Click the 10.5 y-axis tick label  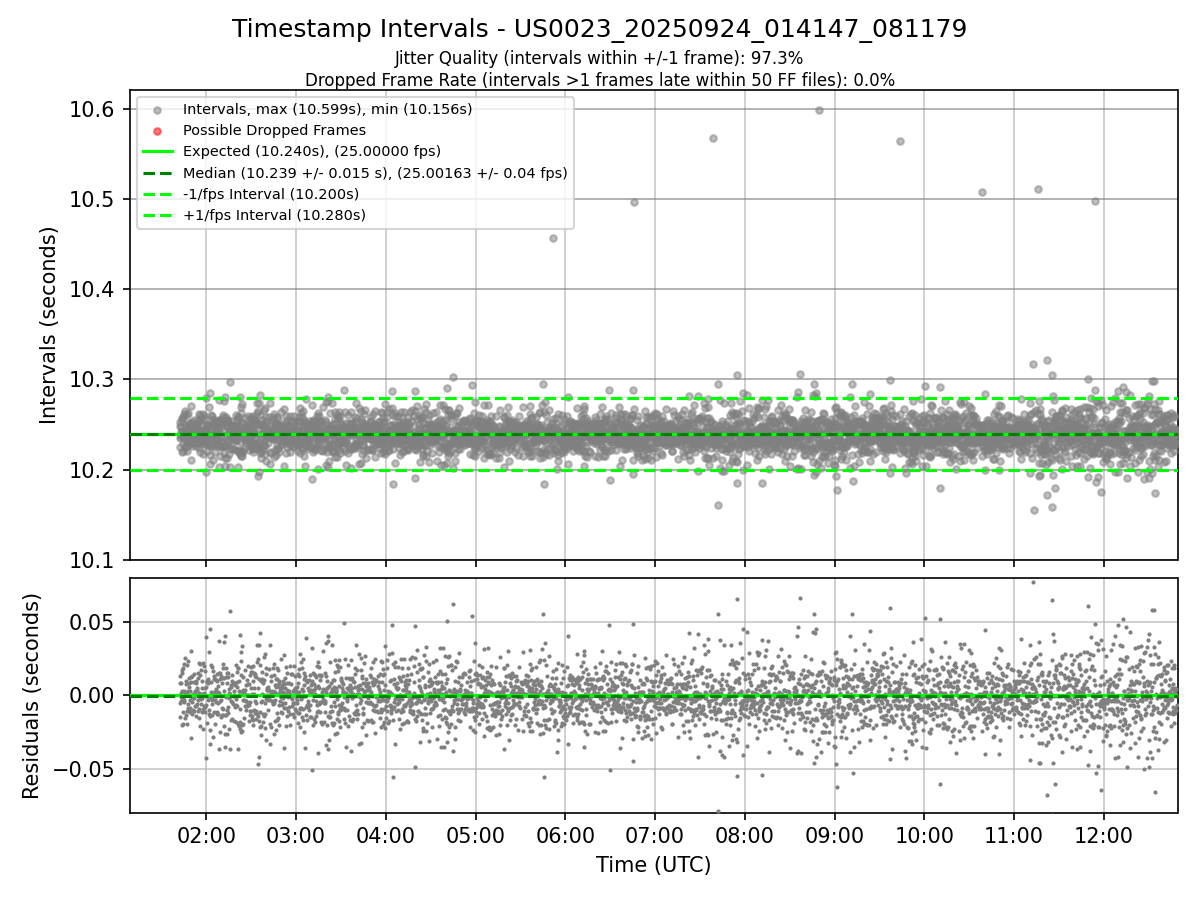coord(93,199)
